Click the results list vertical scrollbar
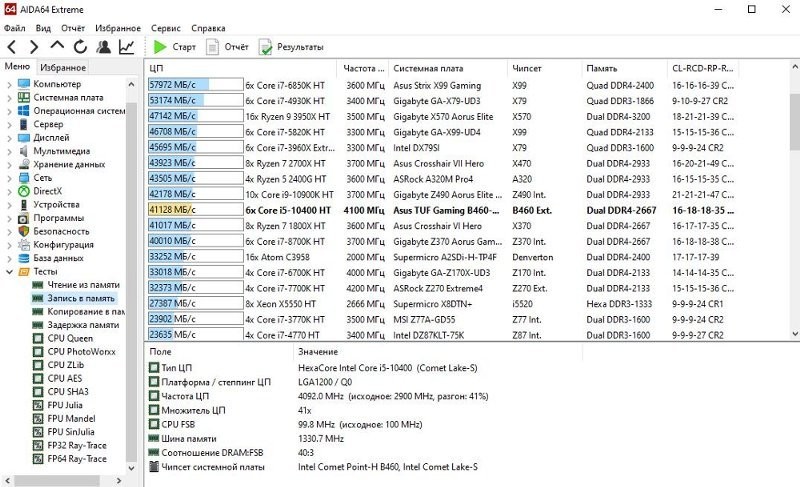 point(793,200)
